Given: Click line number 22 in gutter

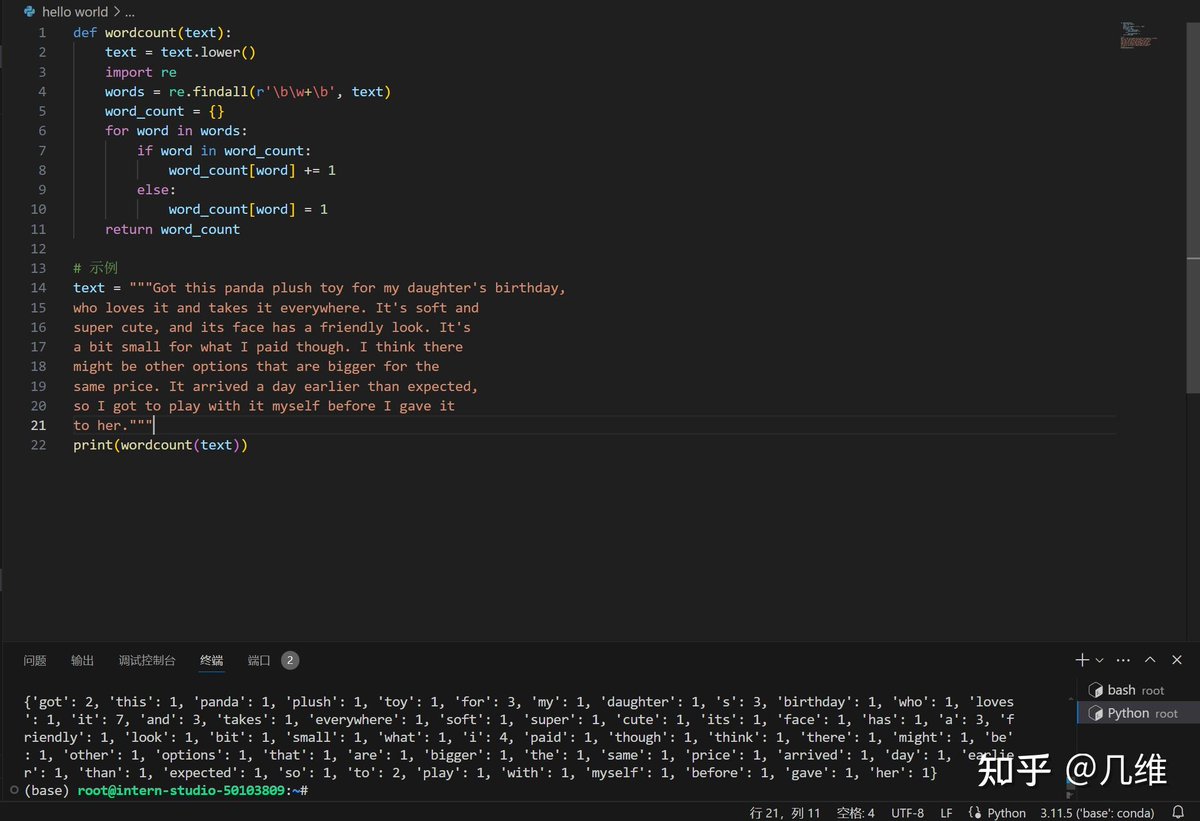Looking at the screenshot, I should click(38, 445).
